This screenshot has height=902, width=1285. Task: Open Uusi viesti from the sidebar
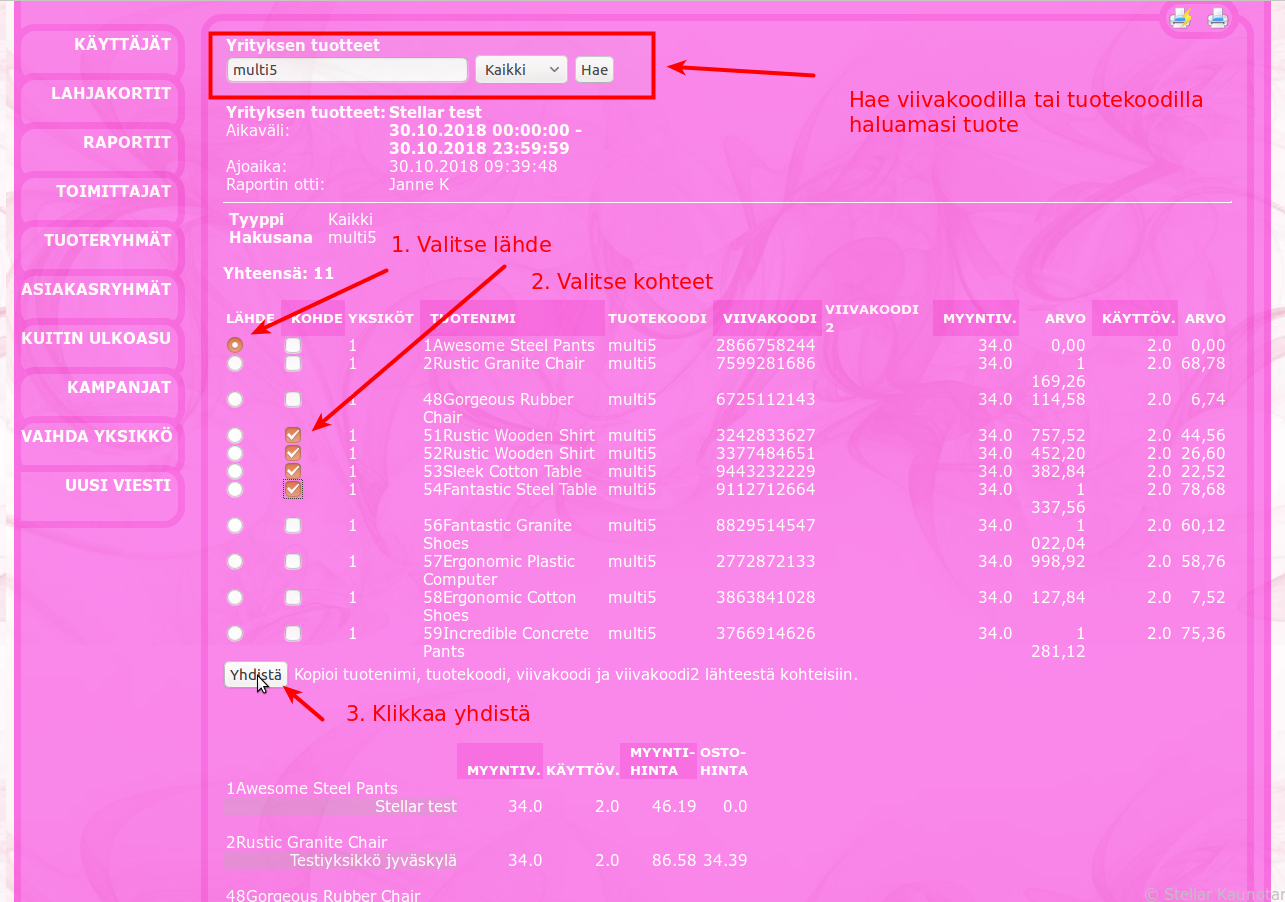coord(118,485)
